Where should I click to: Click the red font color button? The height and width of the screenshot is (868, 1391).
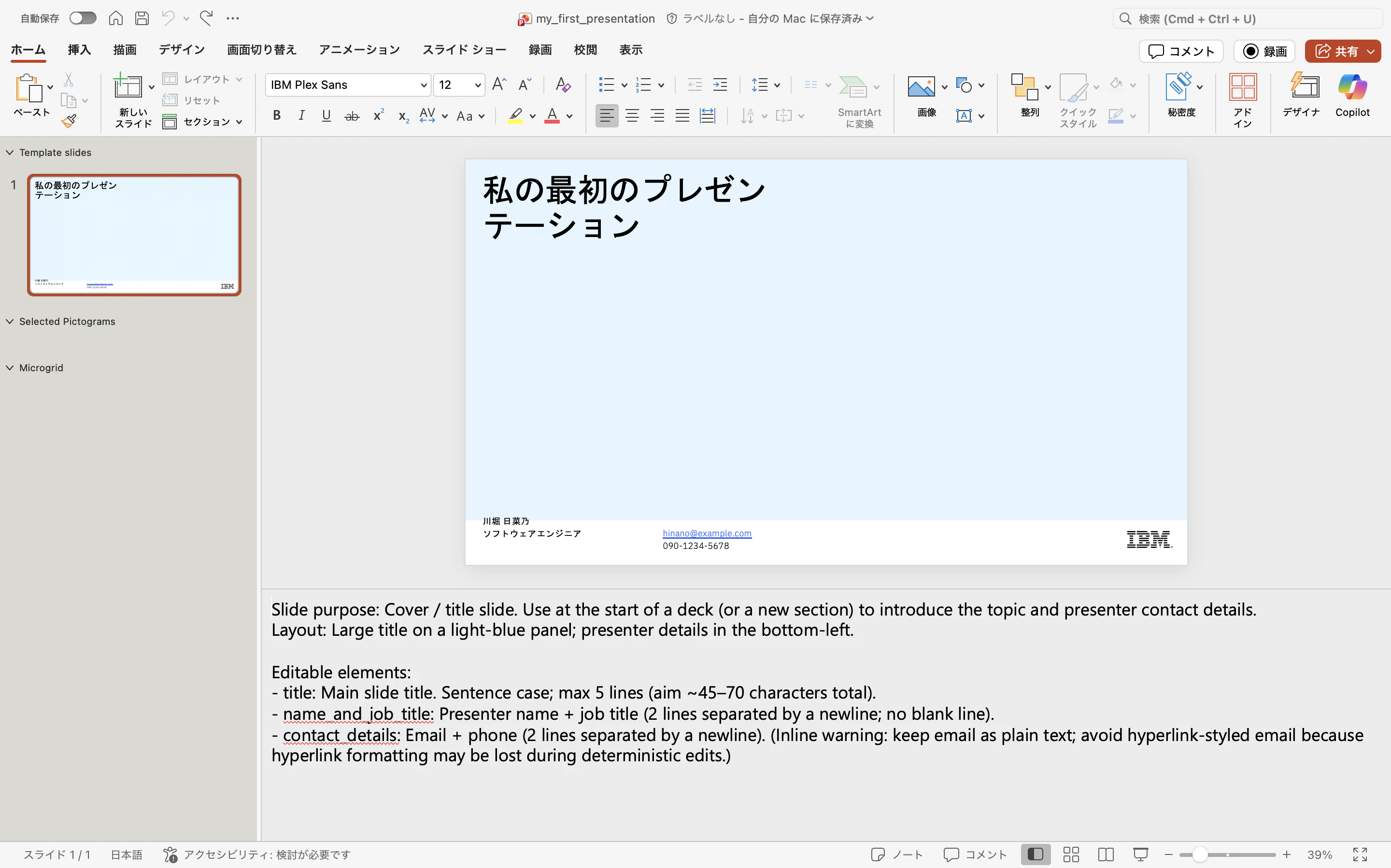(x=552, y=116)
